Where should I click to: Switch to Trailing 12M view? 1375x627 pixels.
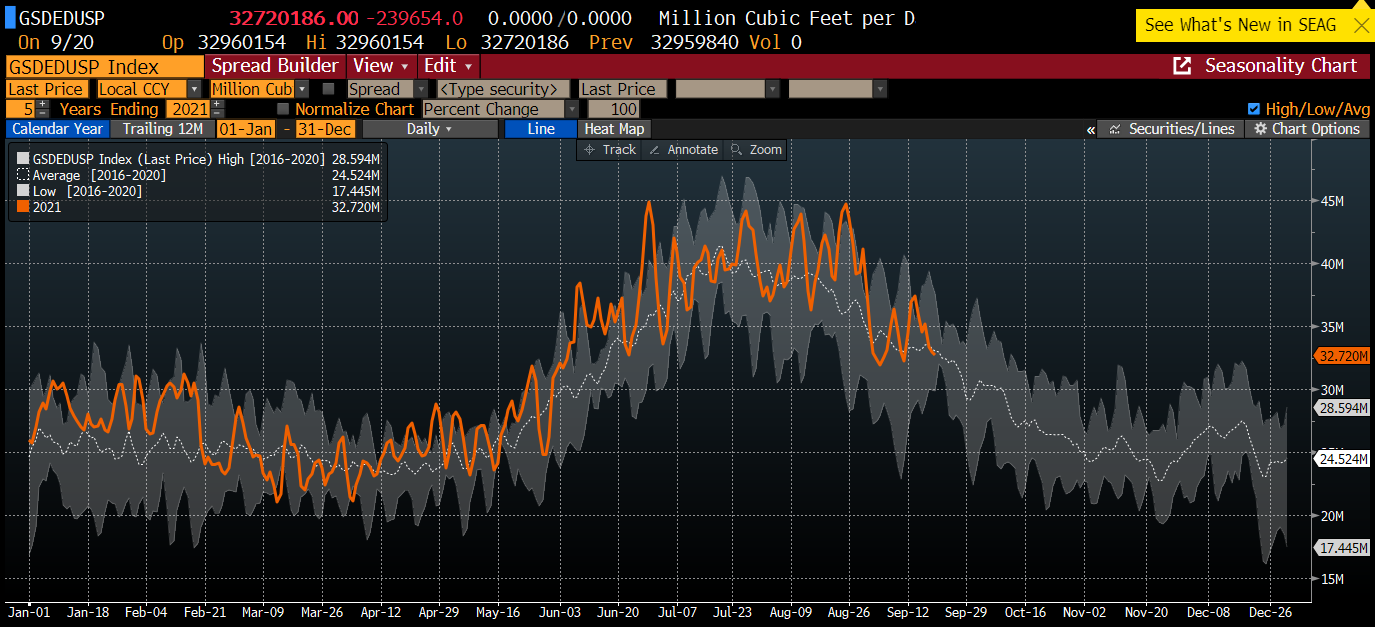162,129
